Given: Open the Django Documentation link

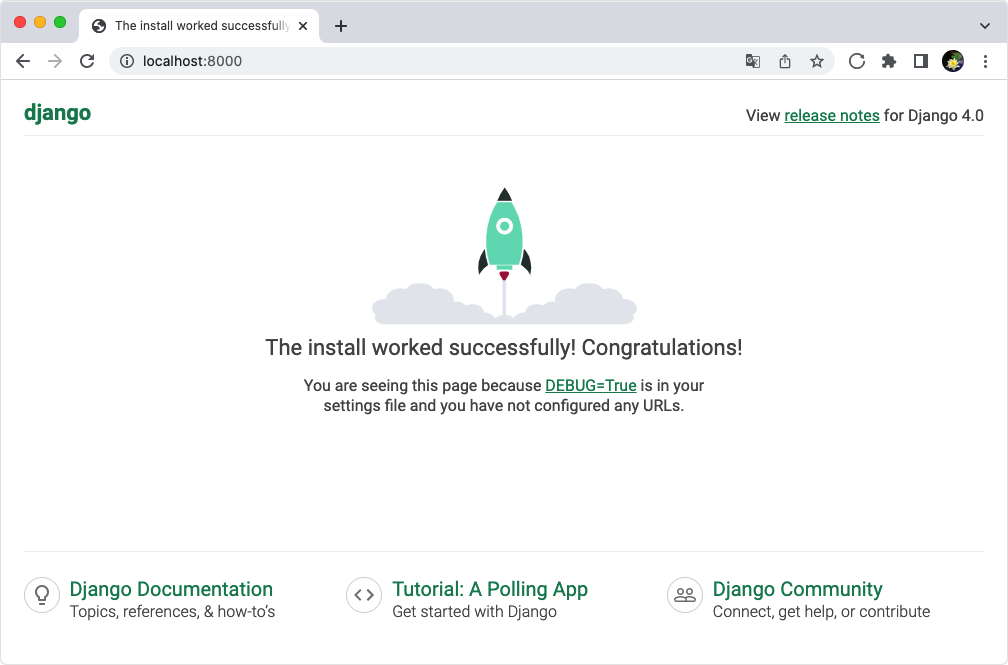Looking at the screenshot, I should tap(171, 589).
